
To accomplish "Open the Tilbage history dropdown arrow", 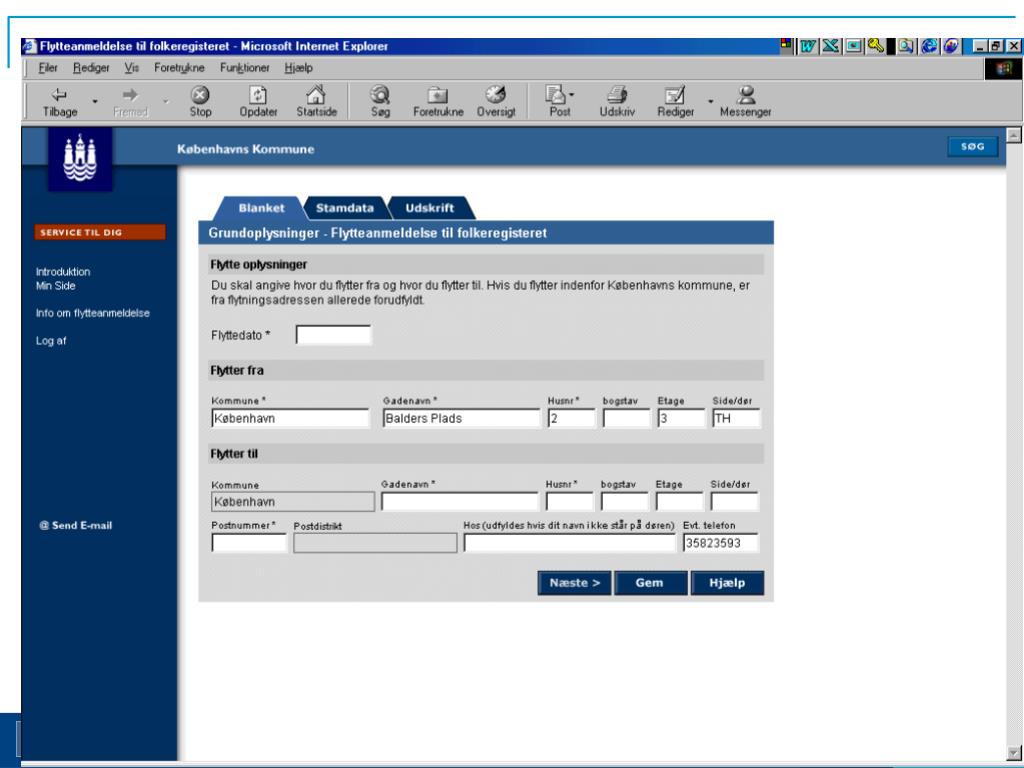I will (95, 102).
